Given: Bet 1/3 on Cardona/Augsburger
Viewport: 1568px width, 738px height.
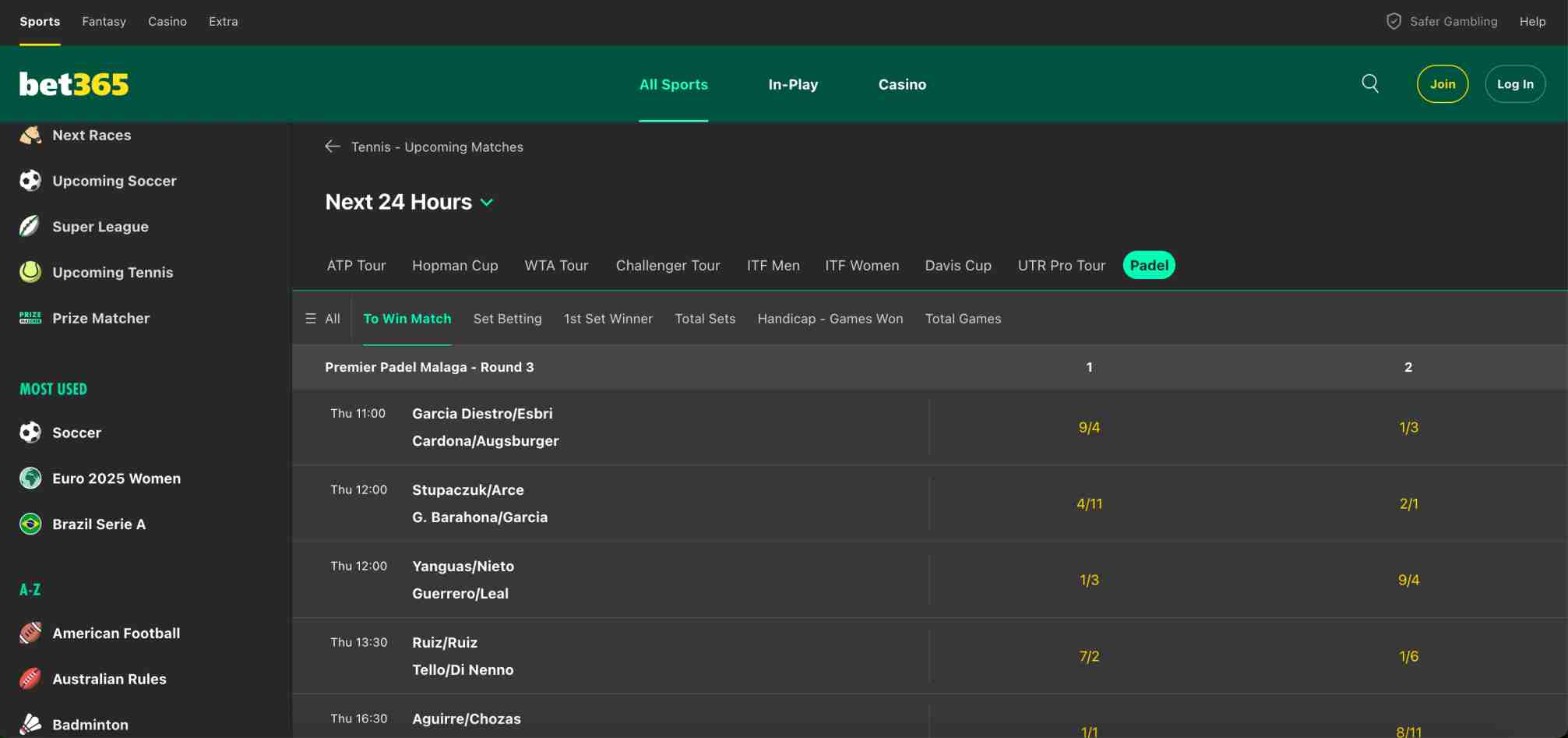Looking at the screenshot, I should pyautogui.click(x=1408, y=427).
